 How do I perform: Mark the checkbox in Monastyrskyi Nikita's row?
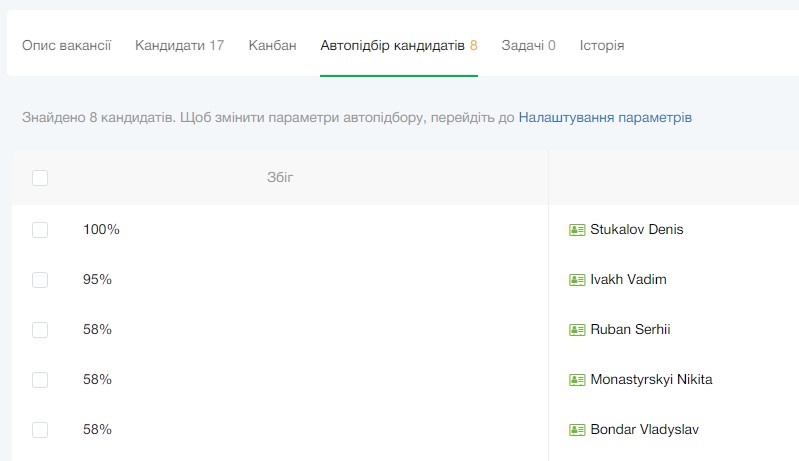[x=40, y=380]
